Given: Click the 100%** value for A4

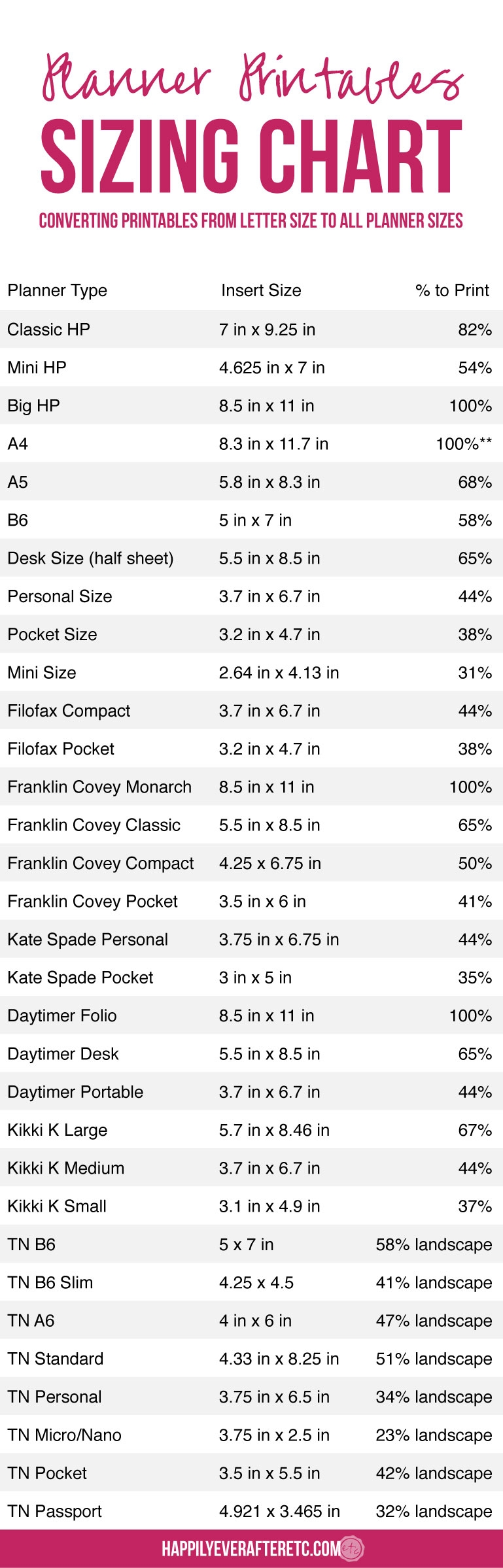Looking at the screenshot, I should [x=464, y=444].
